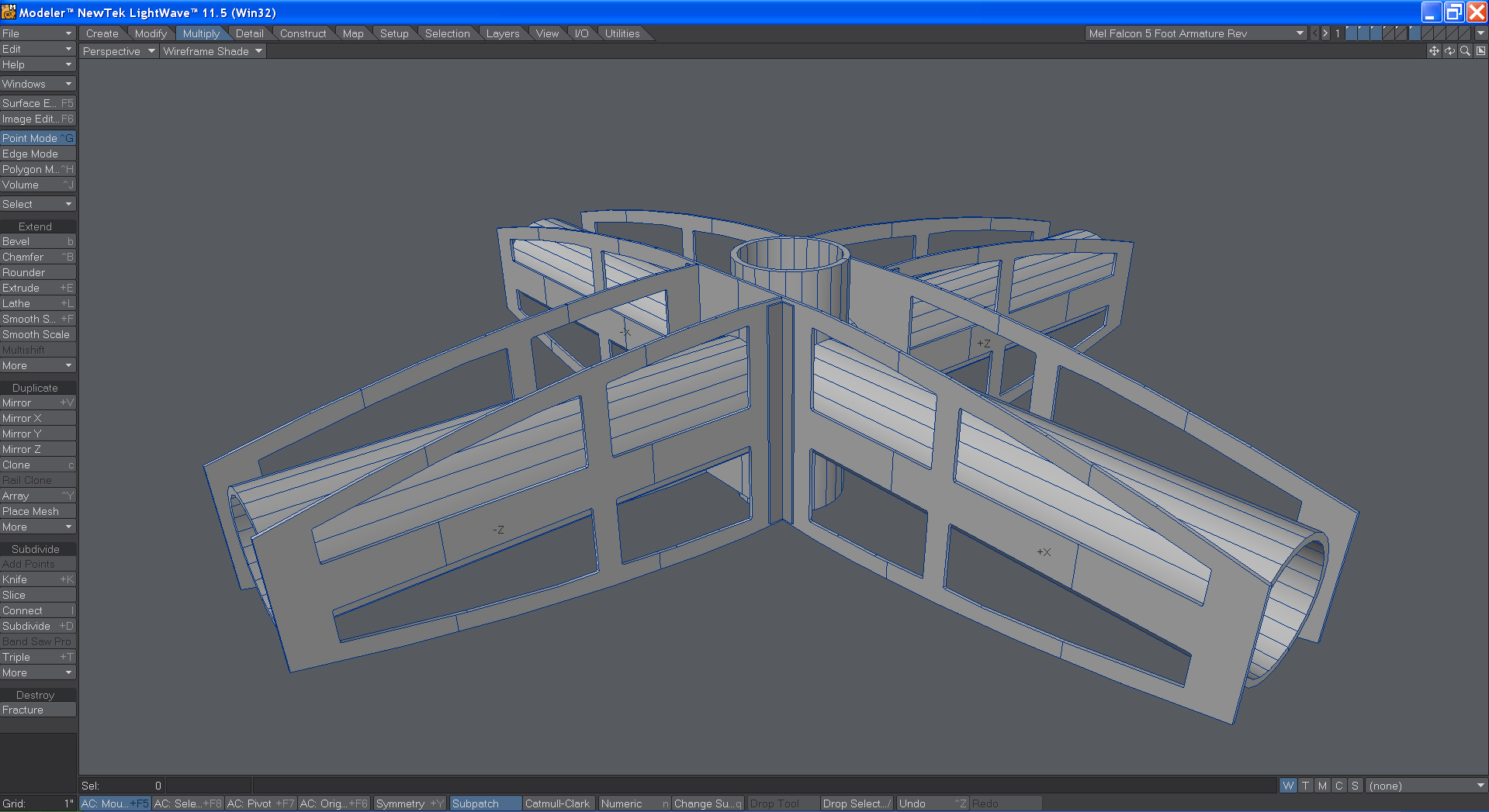Viewport: 1489px width, 812px height.
Task: Click the Connect button
Action: (38, 610)
